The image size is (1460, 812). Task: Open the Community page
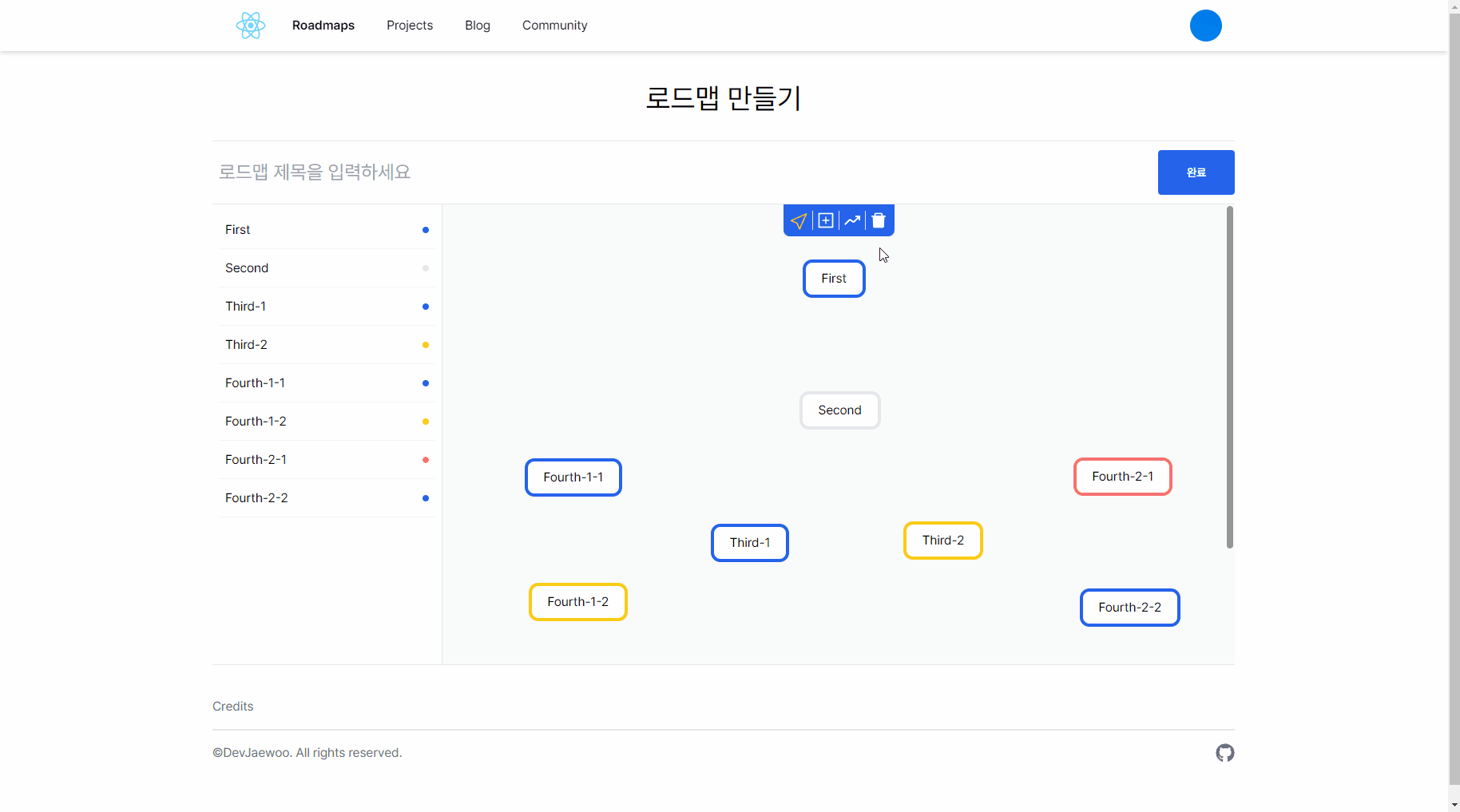click(554, 25)
